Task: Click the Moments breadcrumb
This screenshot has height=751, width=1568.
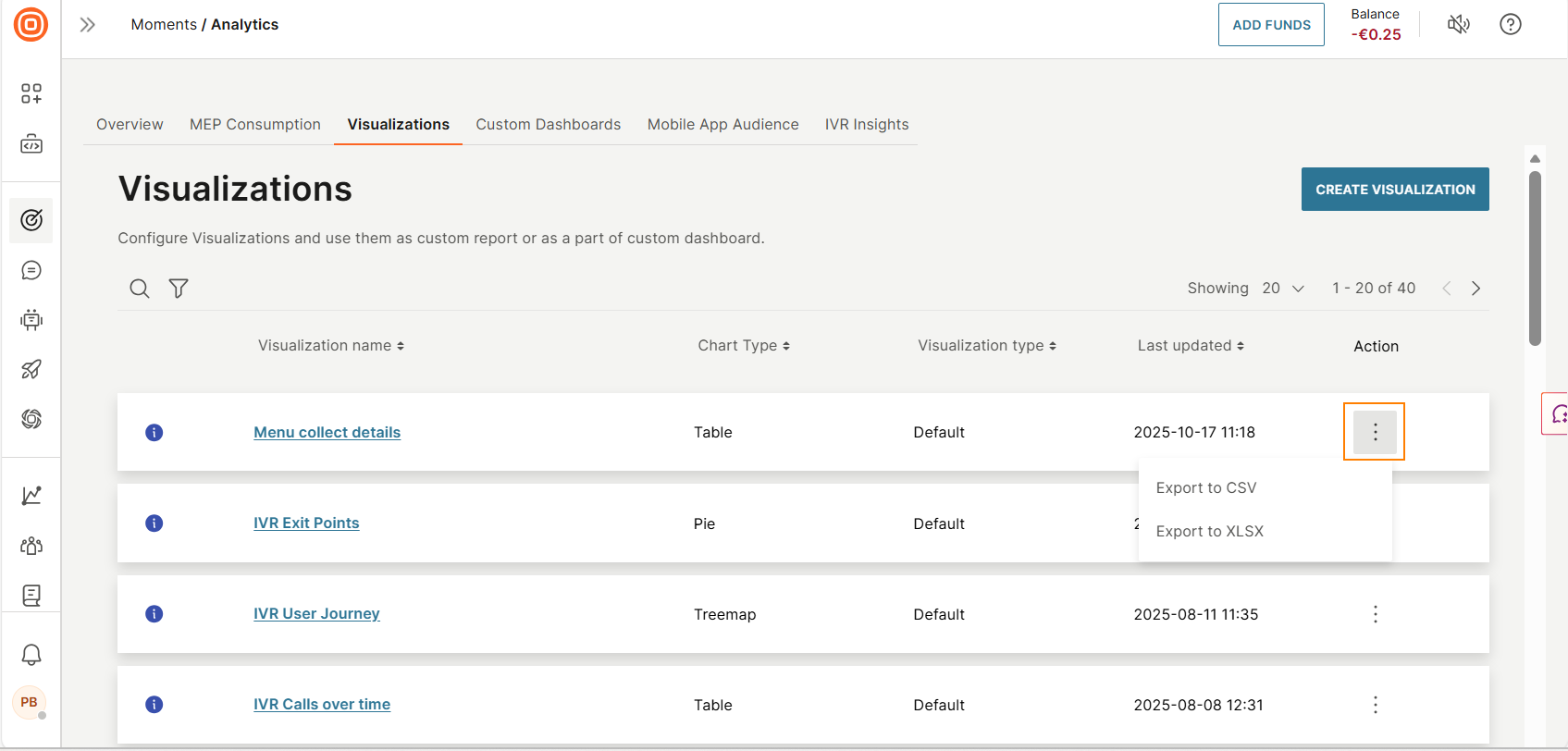Action: point(164,24)
